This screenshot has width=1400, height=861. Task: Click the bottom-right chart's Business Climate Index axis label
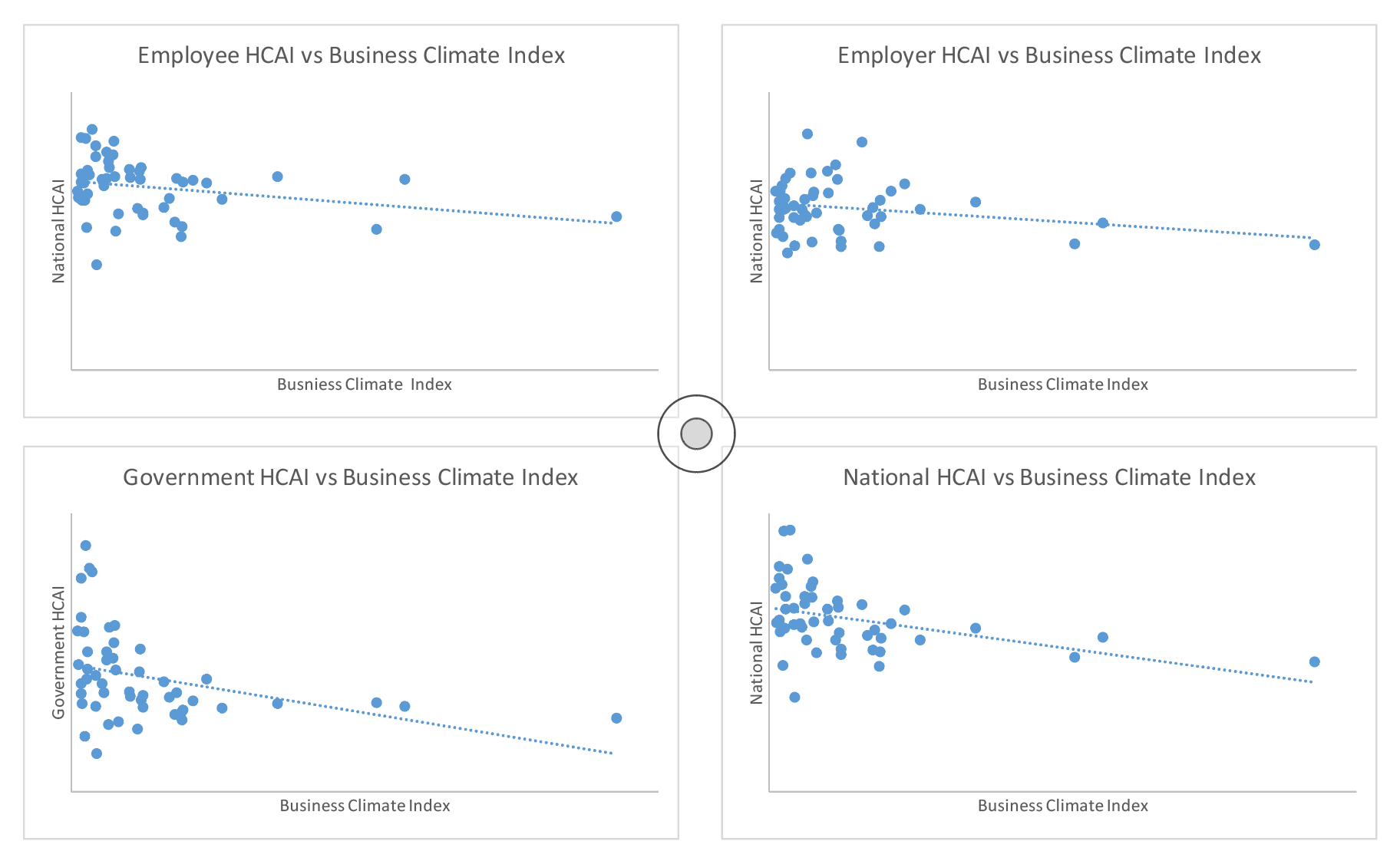(1062, 806)
